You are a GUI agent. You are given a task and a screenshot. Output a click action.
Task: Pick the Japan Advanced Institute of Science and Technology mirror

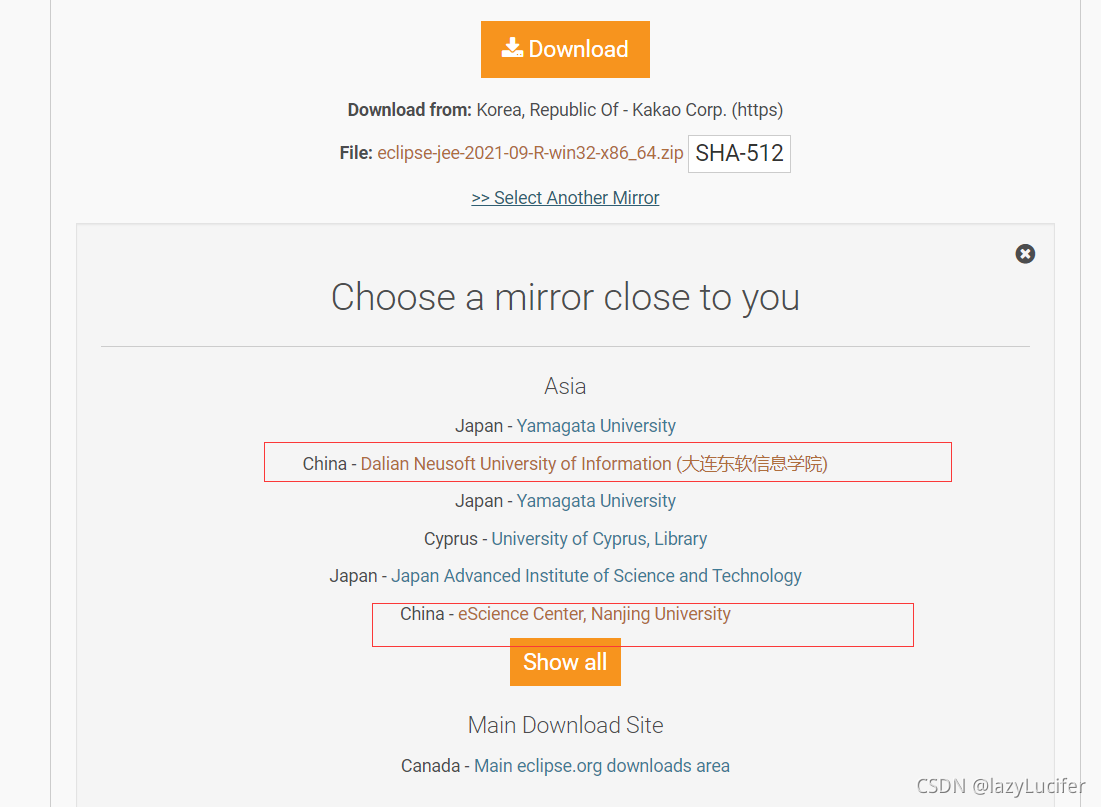tap(596, 576)
